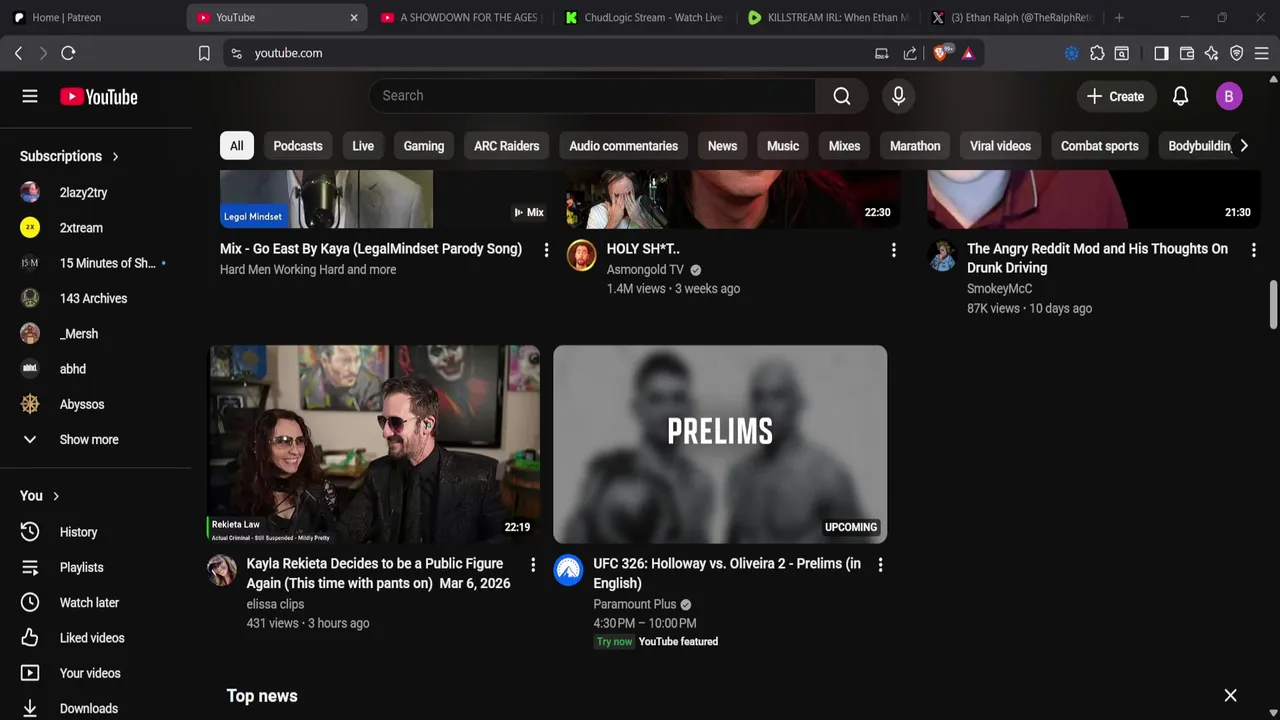
Task: Click the Brave Rewards triangle icon
Action: [968, 53]
